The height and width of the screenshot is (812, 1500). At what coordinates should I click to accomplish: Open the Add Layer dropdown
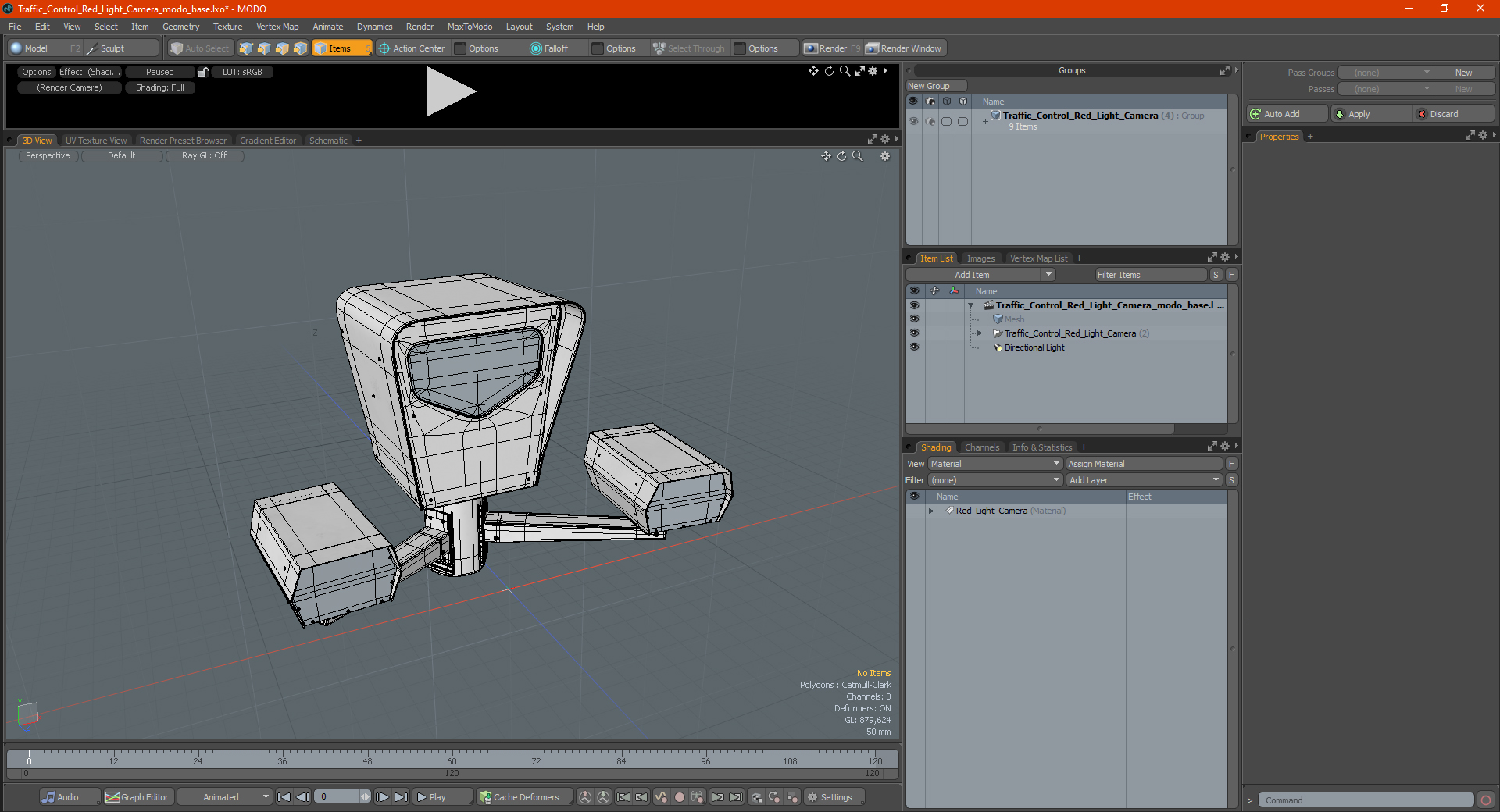1144,480
